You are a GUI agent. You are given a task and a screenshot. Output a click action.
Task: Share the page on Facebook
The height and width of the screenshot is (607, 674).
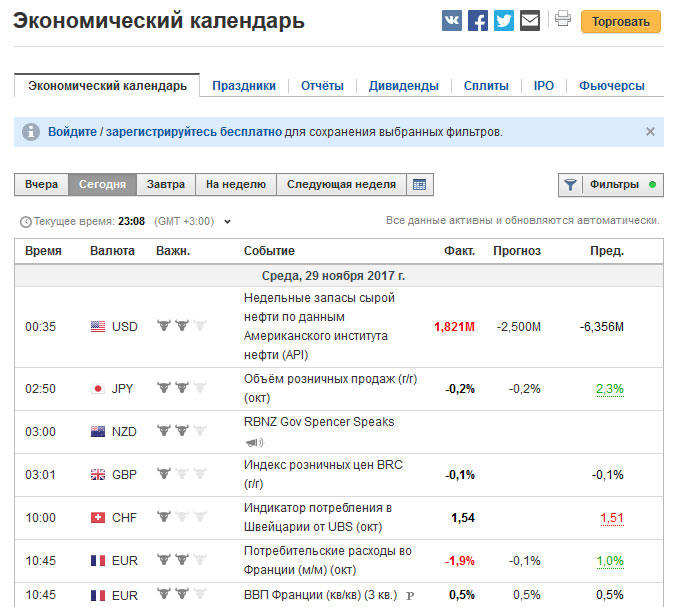tap(478, 20)
